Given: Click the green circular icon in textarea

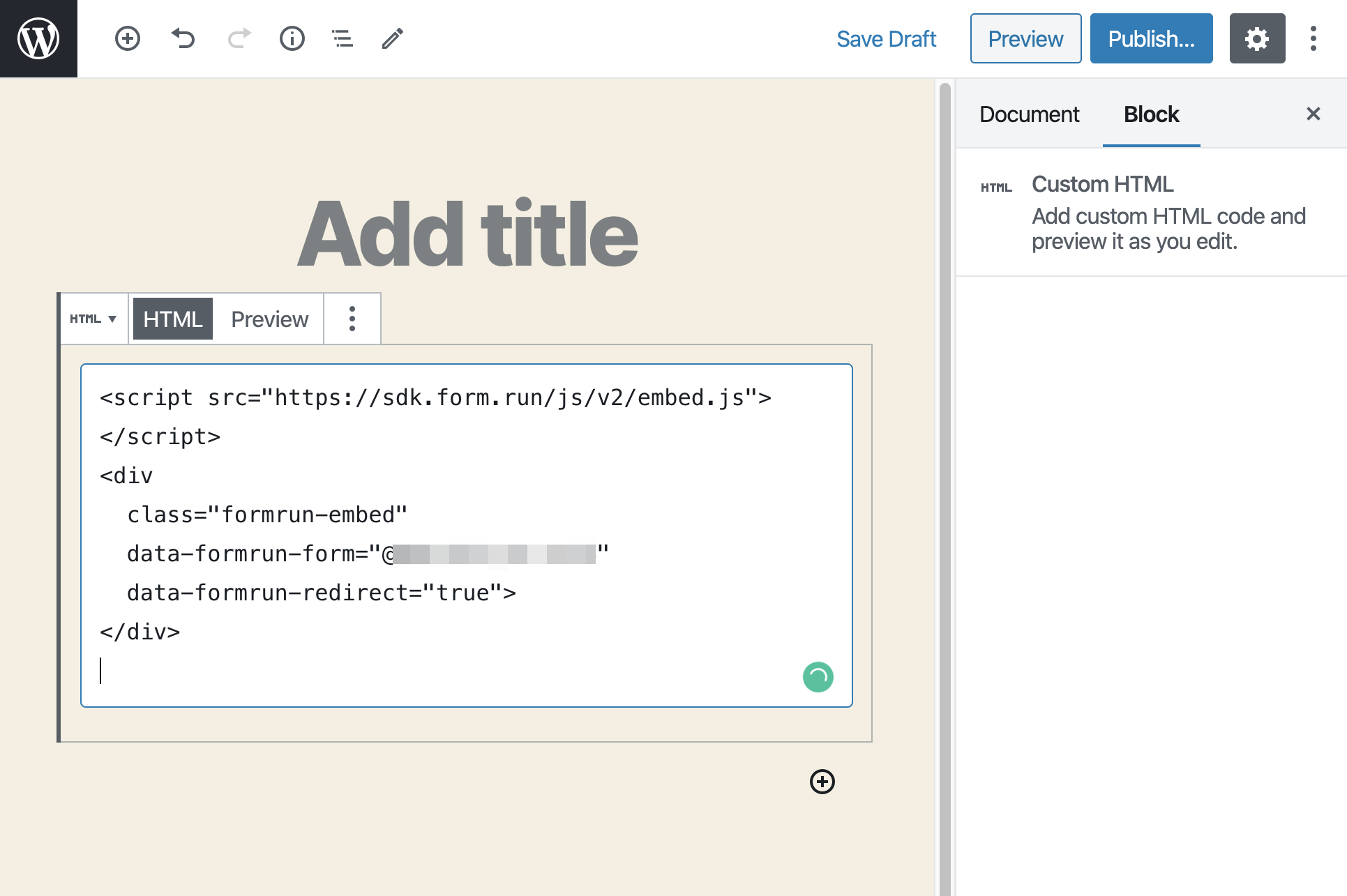Looking at the screenshot, I should point(818,677).
